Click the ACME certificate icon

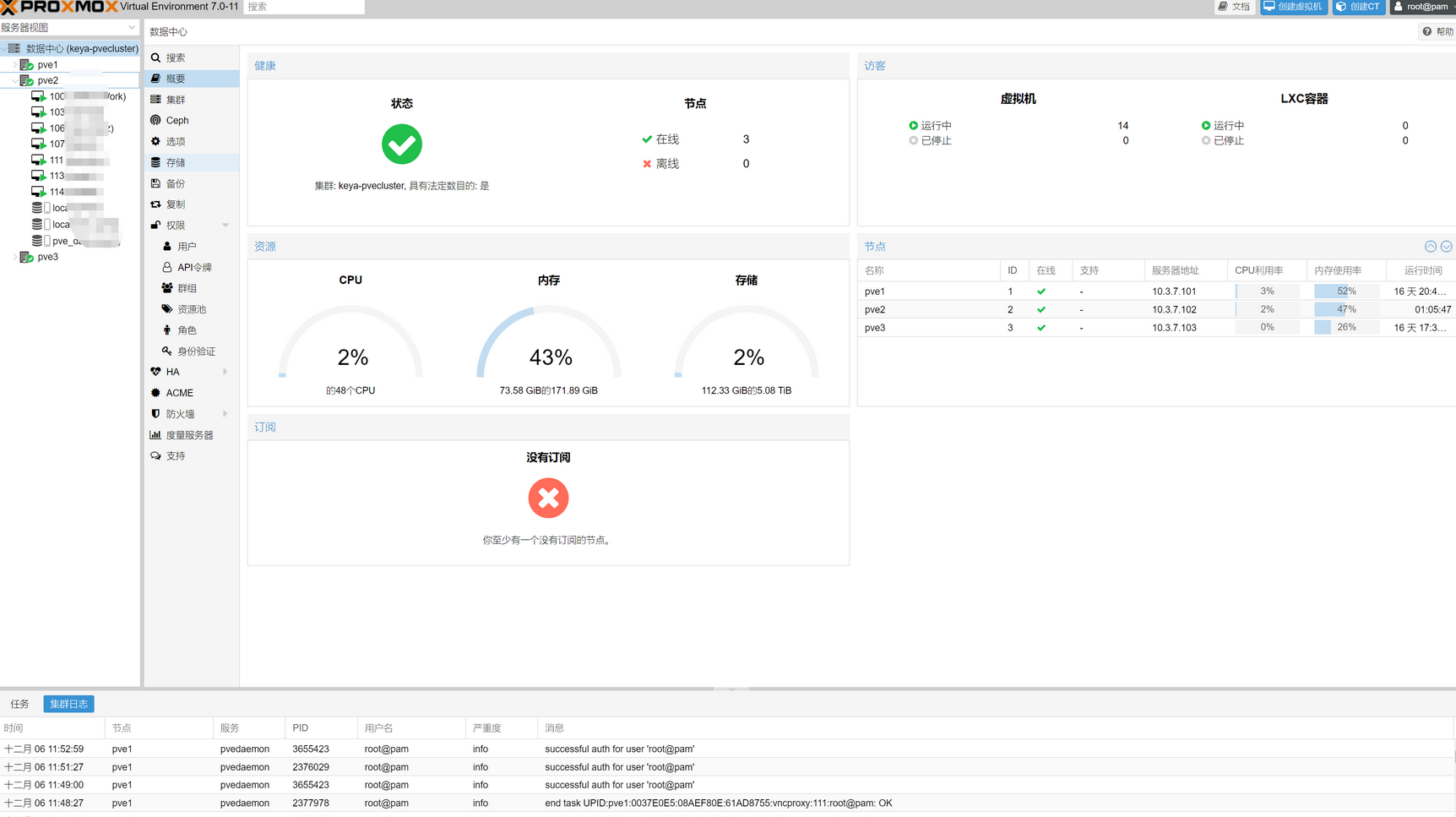pyautogui.click(x=155, y=393)
